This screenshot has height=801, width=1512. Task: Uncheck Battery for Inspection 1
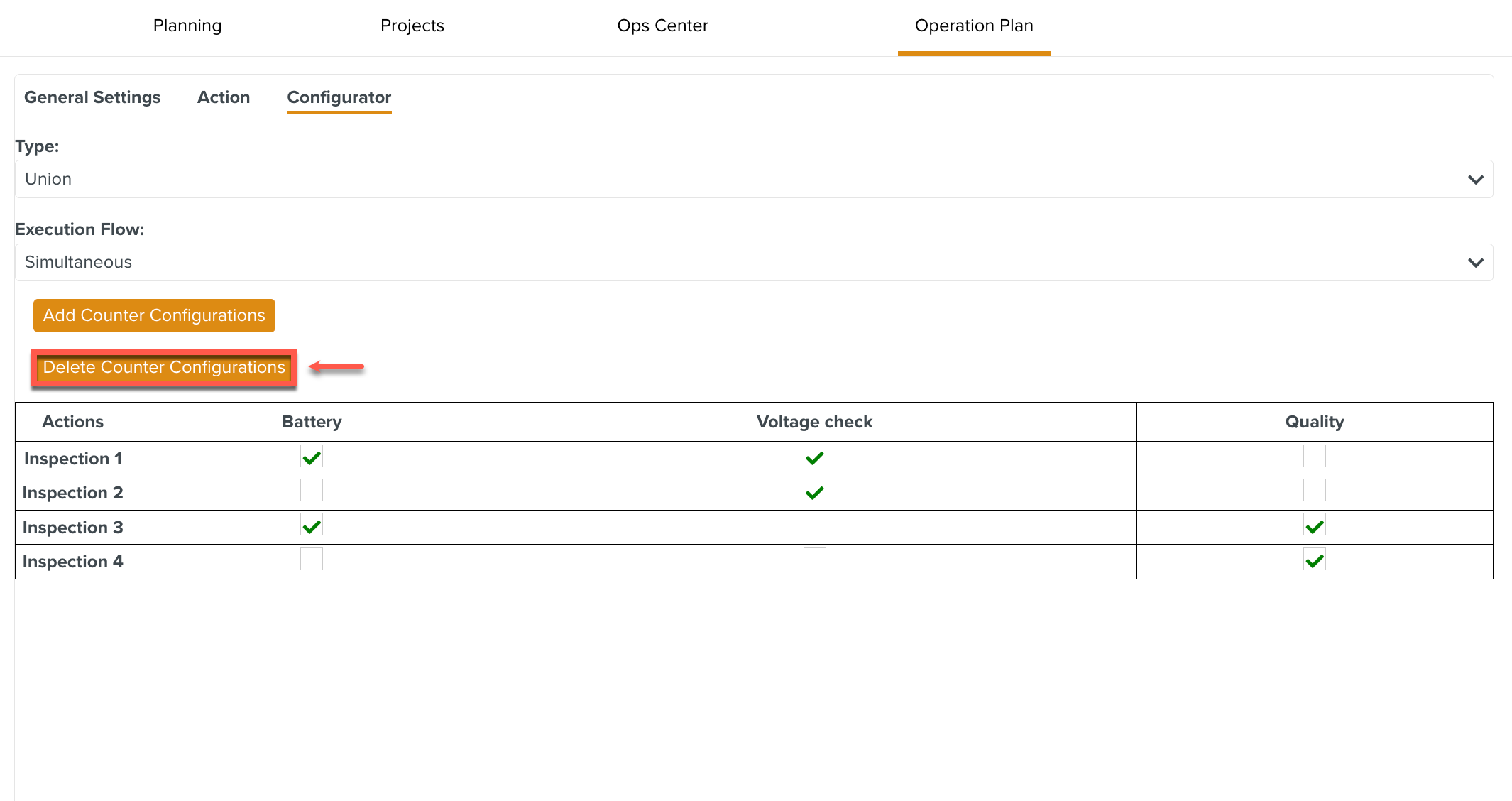tap(311, 457)
